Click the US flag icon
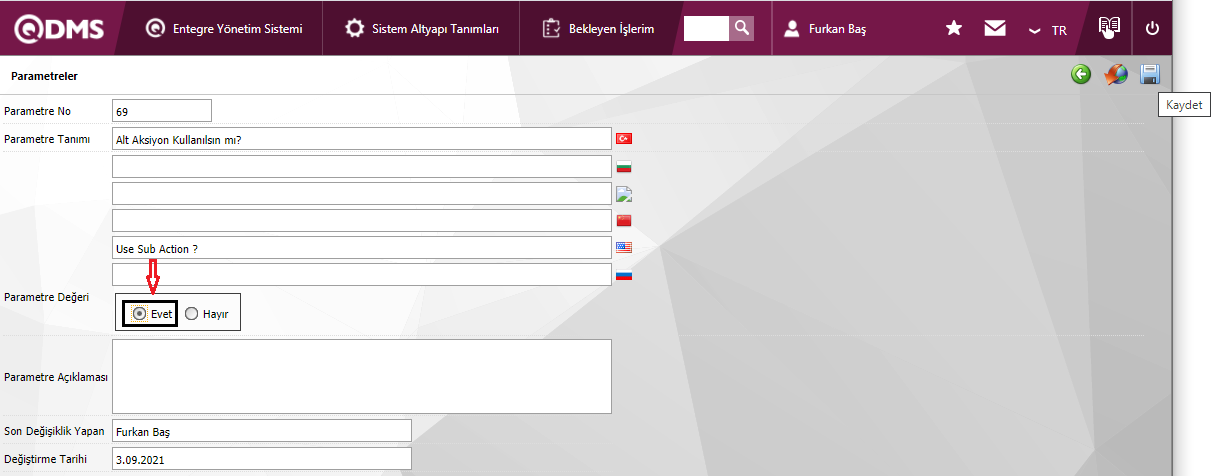Image resolution: width=1214 pixels, height=476 pixels. click(x=624, y=247)
